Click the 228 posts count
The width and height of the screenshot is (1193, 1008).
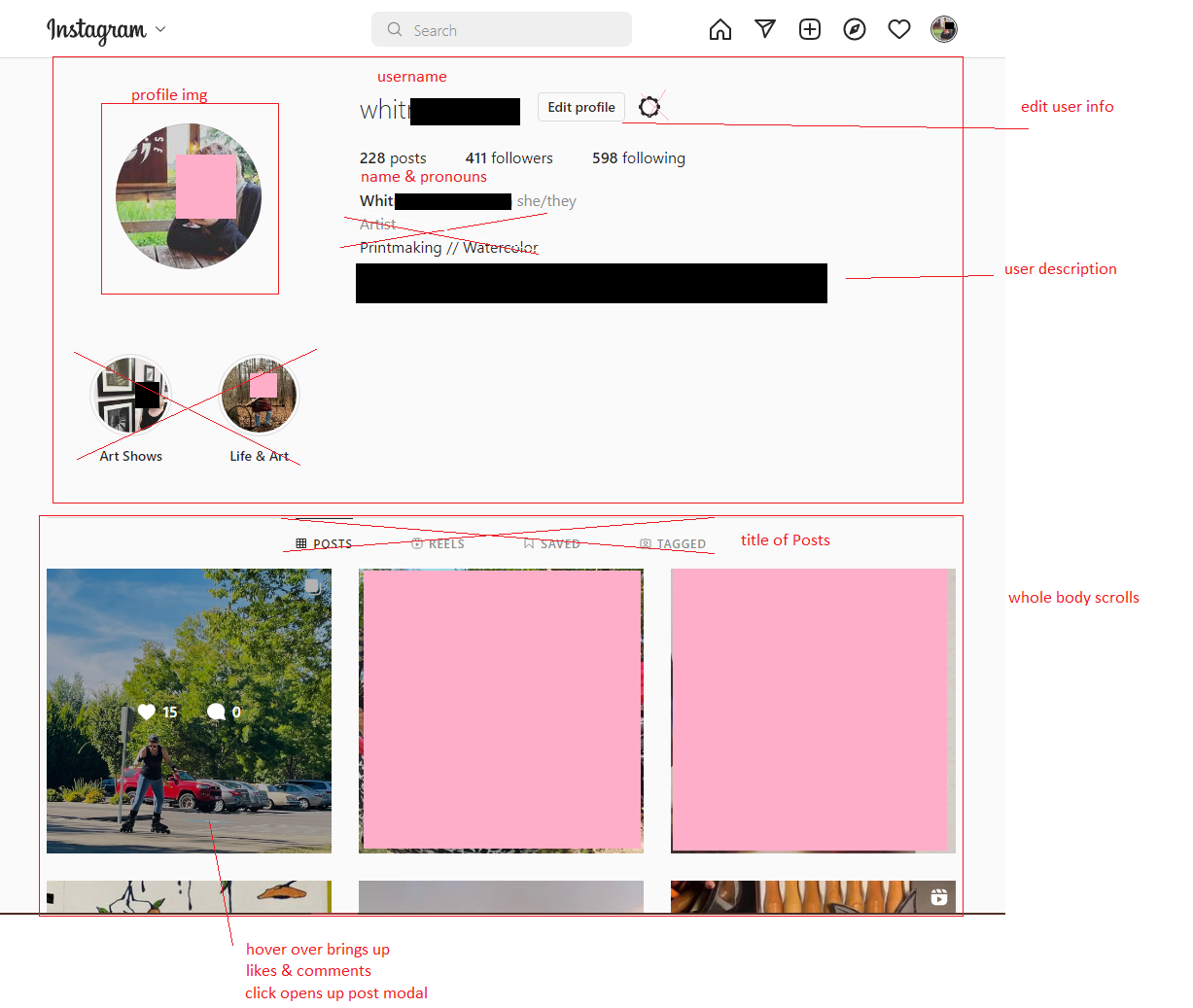pos(393,158)
